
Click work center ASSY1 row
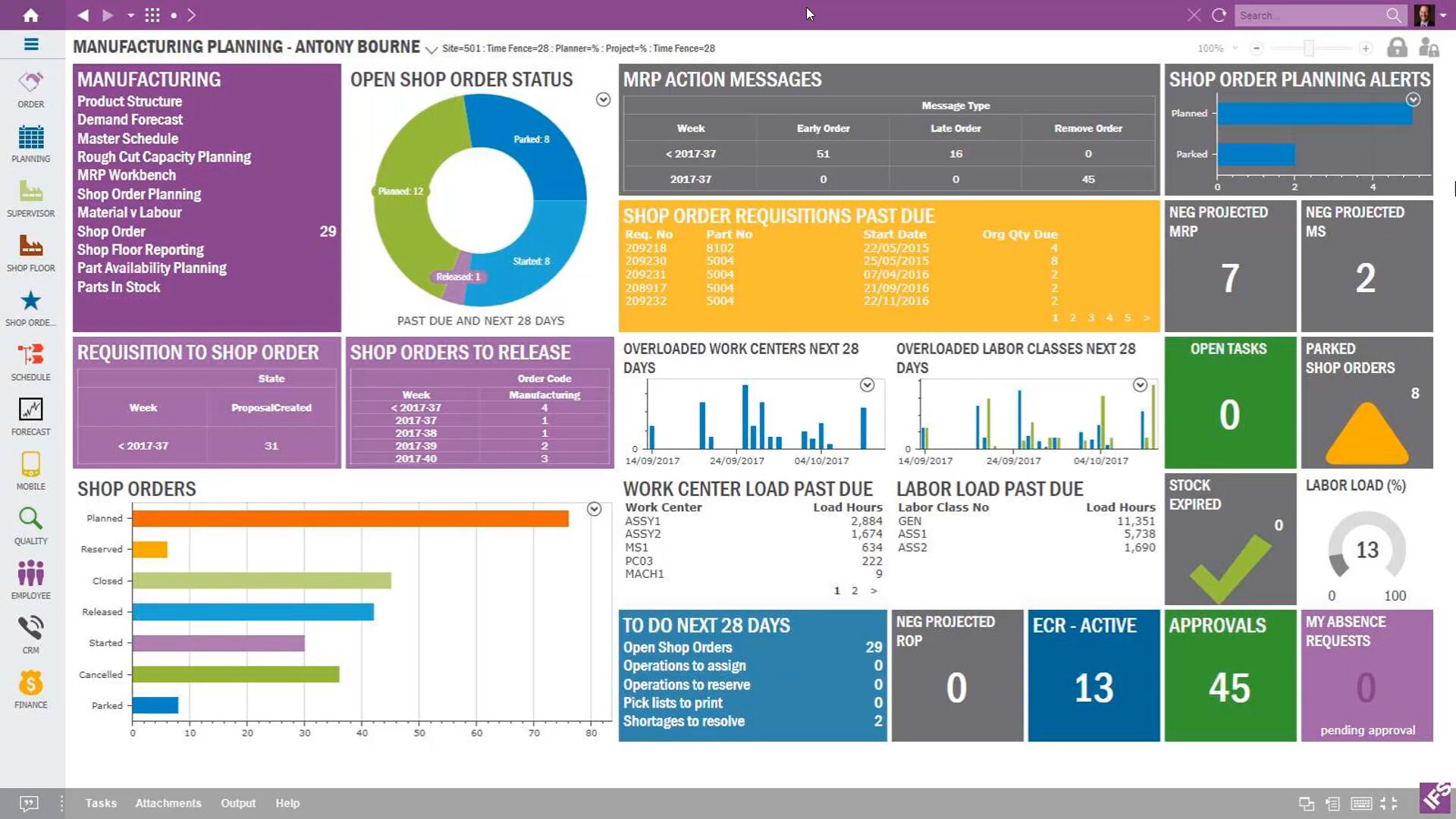pos(753,521)
